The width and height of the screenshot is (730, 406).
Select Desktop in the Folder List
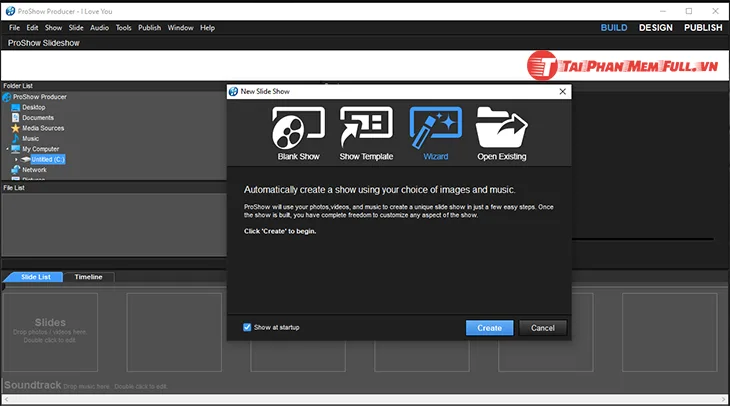click(x=34, y=108)
